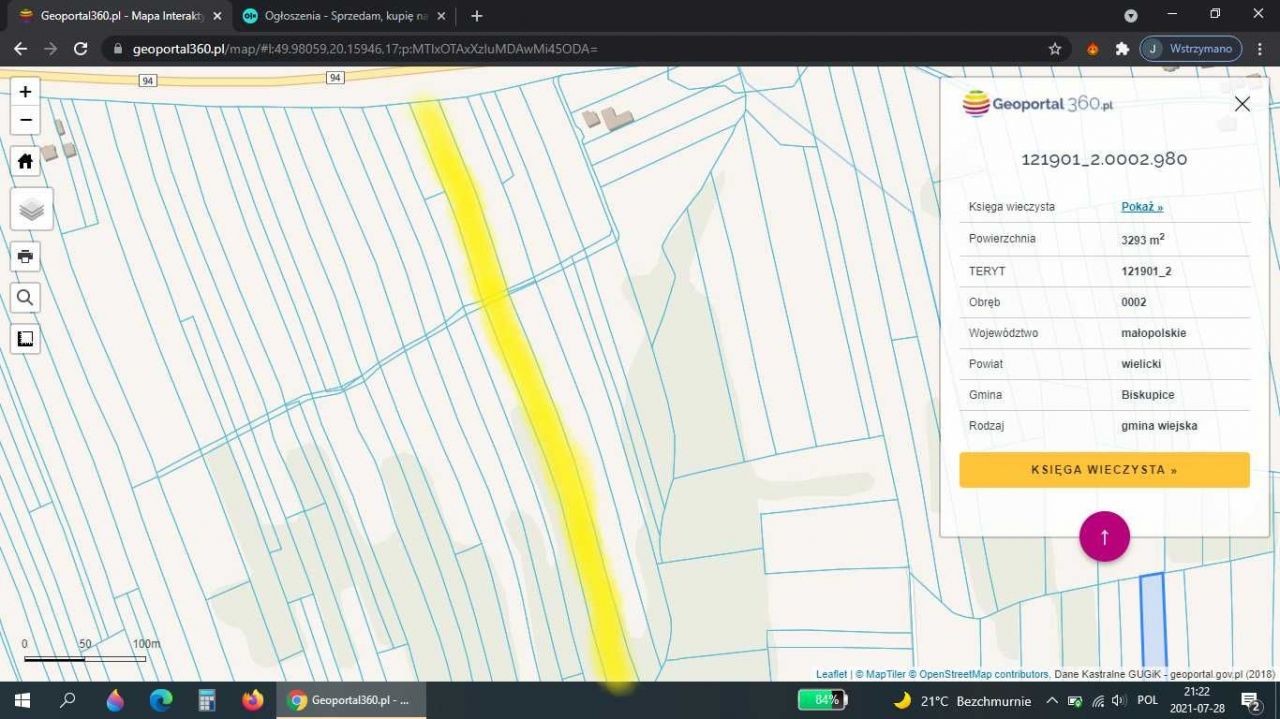The width and height of the screenshot is (1280, 719).
Task: Open Chrome extensions puzzle icon
Action: coord(1122,49)
